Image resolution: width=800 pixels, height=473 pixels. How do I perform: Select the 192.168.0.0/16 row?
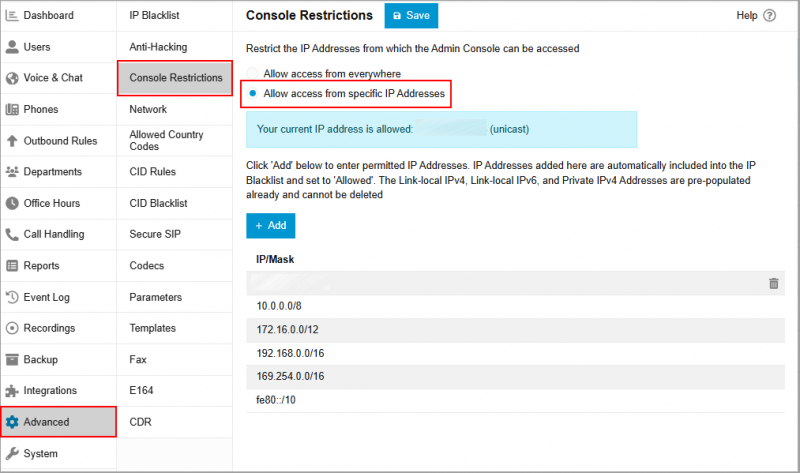coord(515,354)
